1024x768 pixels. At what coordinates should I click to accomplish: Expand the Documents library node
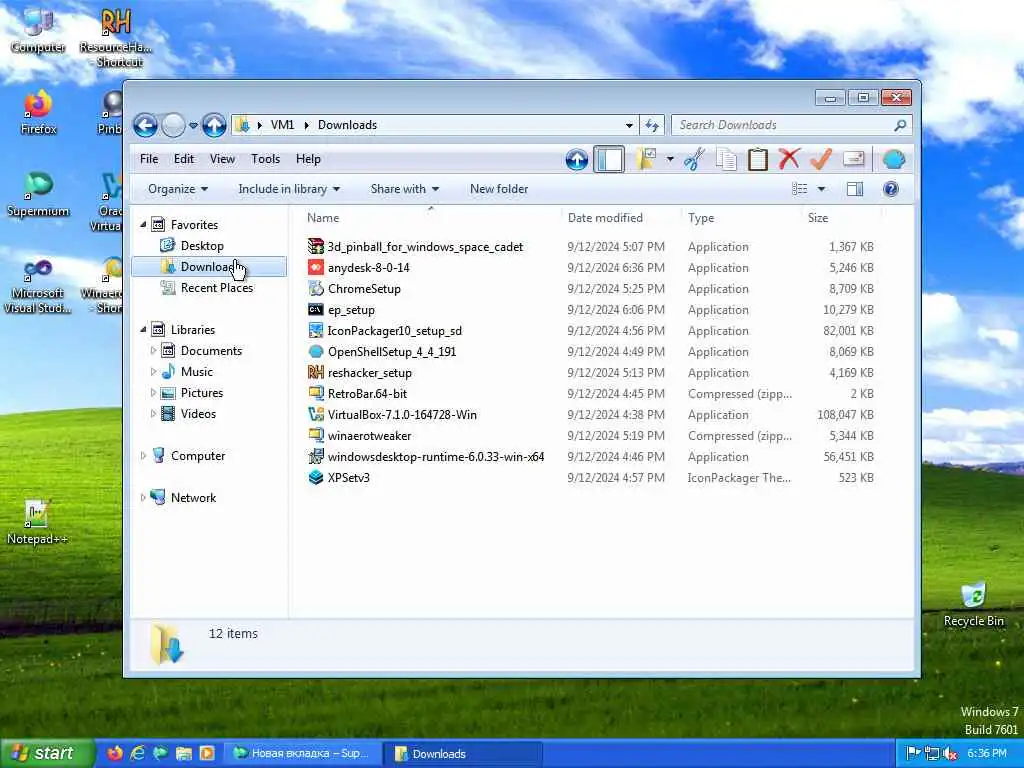coord(153,351)
